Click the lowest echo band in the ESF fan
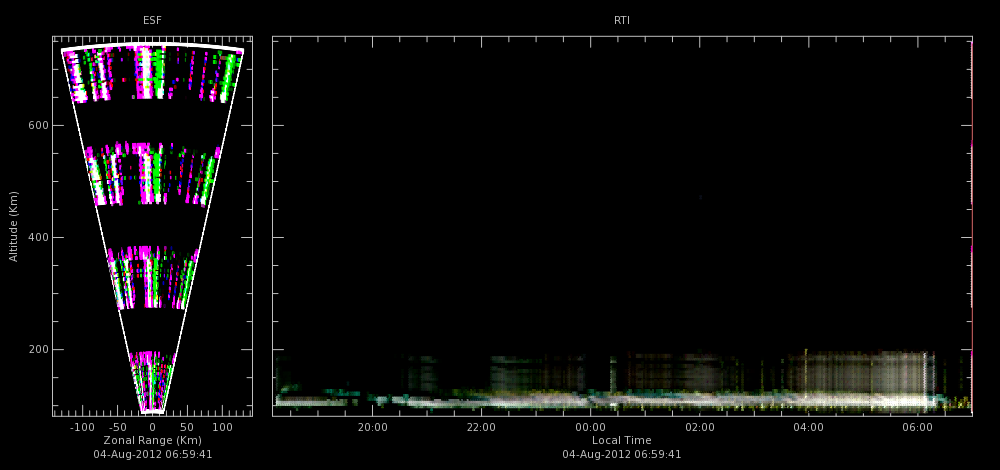The image size is (1000, 470). click(152, 381)
